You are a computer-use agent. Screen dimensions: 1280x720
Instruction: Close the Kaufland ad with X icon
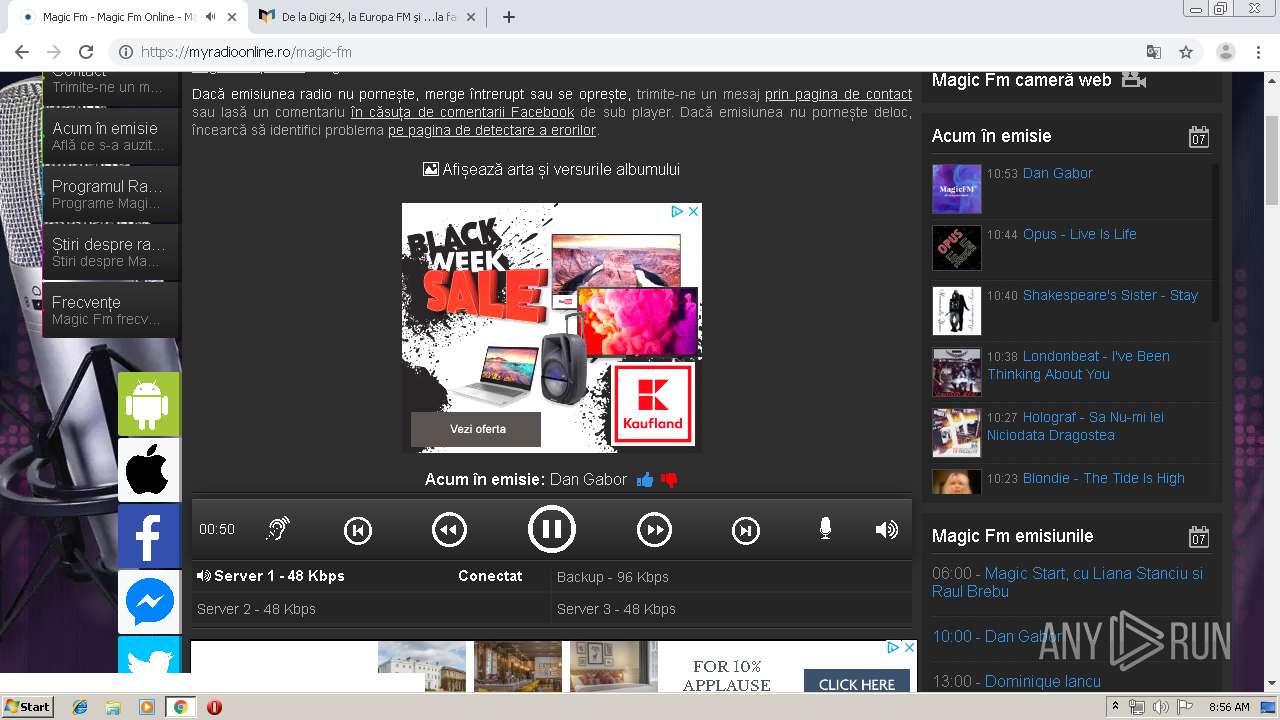pyautogui.click(x=693, y=211)
